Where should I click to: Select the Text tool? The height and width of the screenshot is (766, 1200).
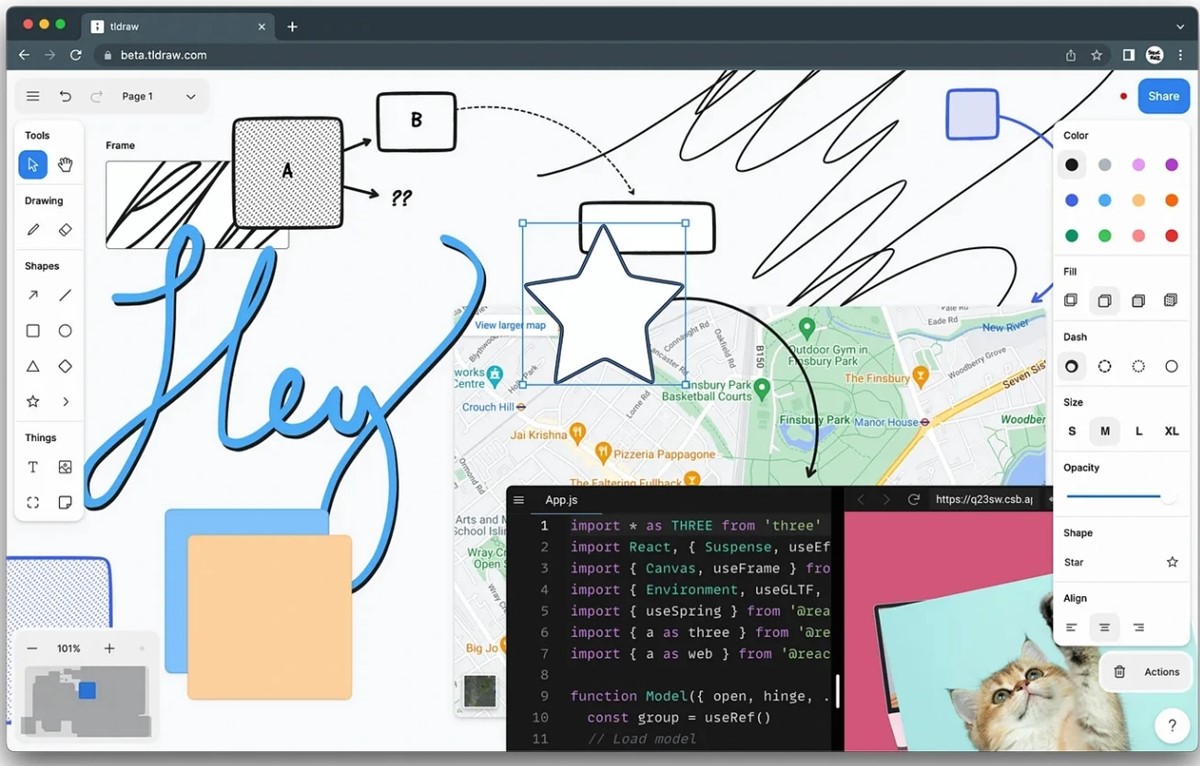pos(33,467)
